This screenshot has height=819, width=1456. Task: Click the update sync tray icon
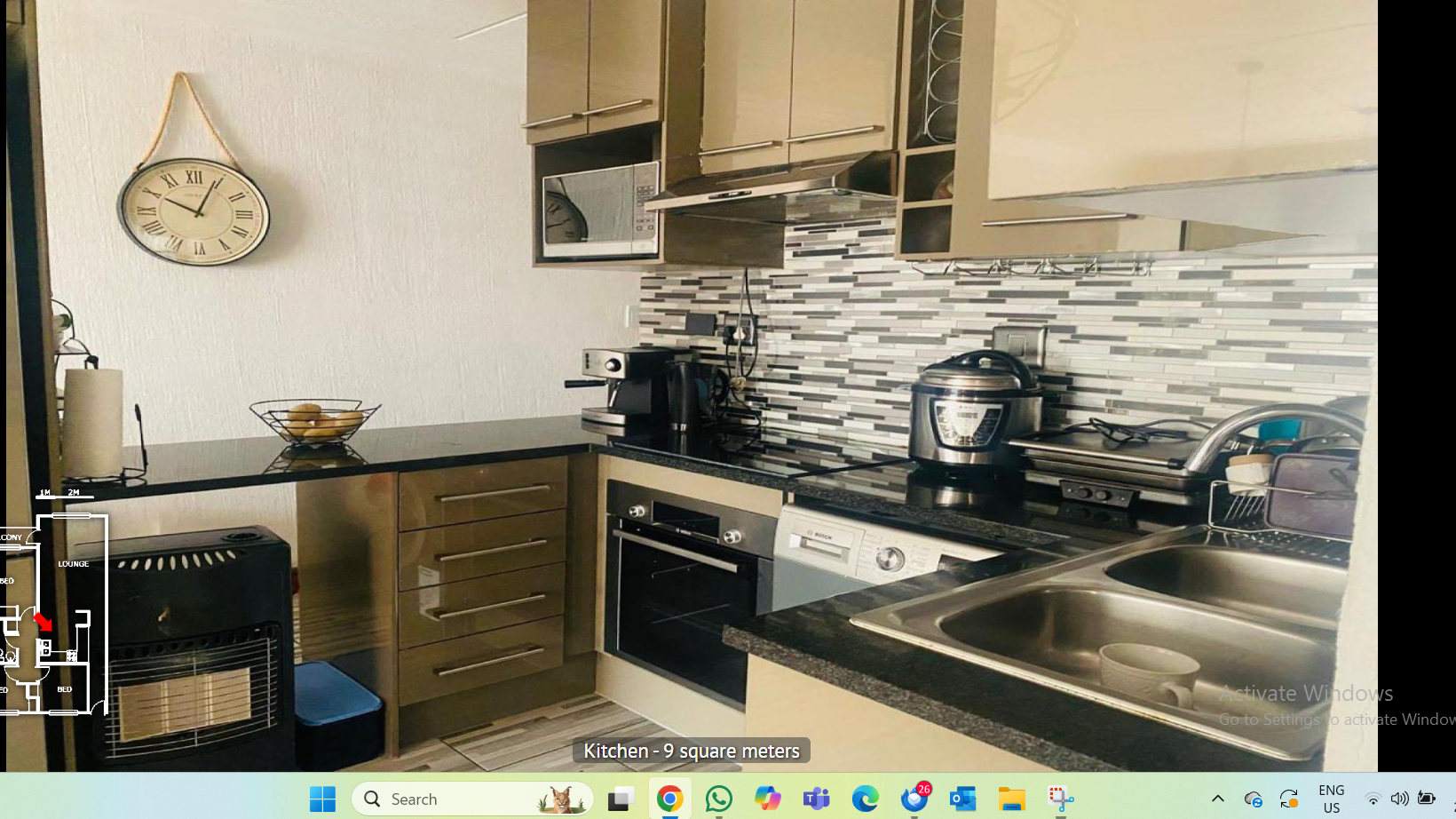(x=1289, y=799)
